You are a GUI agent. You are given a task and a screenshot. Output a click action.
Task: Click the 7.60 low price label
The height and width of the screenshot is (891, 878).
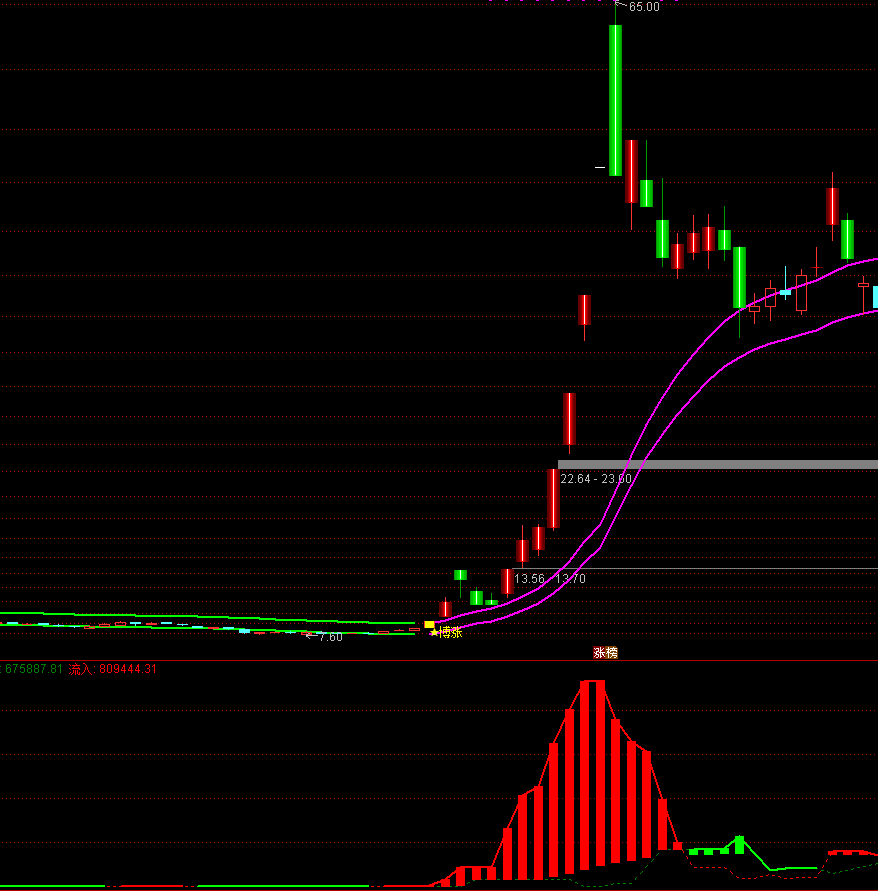[329, 637]
